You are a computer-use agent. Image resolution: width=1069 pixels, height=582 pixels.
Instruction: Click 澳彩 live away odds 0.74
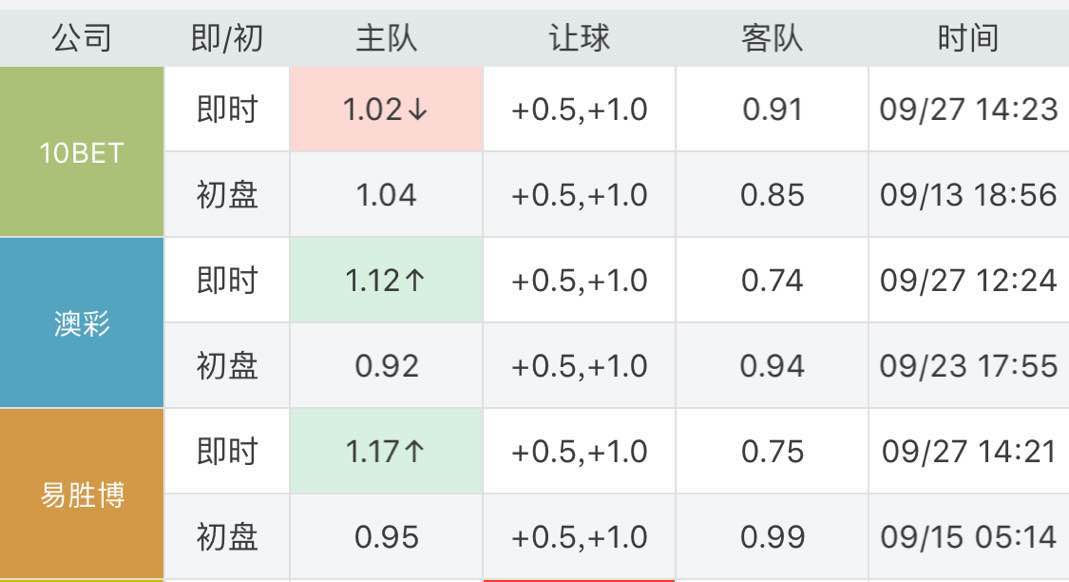coord(772,281)
